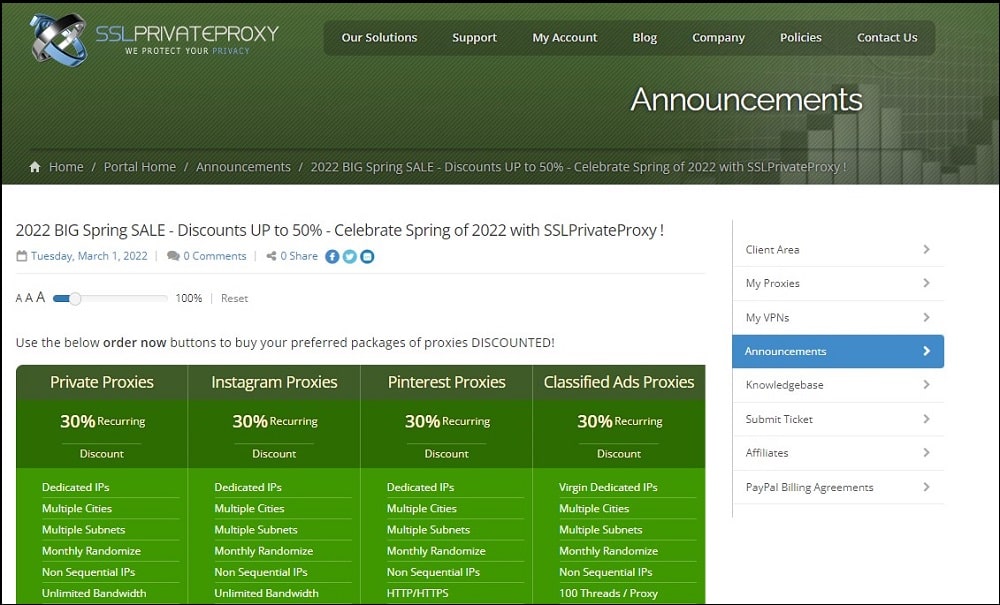This screenshot has width=1000, height=605.
Task: Select the largest A font size
Action: point(40,297)
